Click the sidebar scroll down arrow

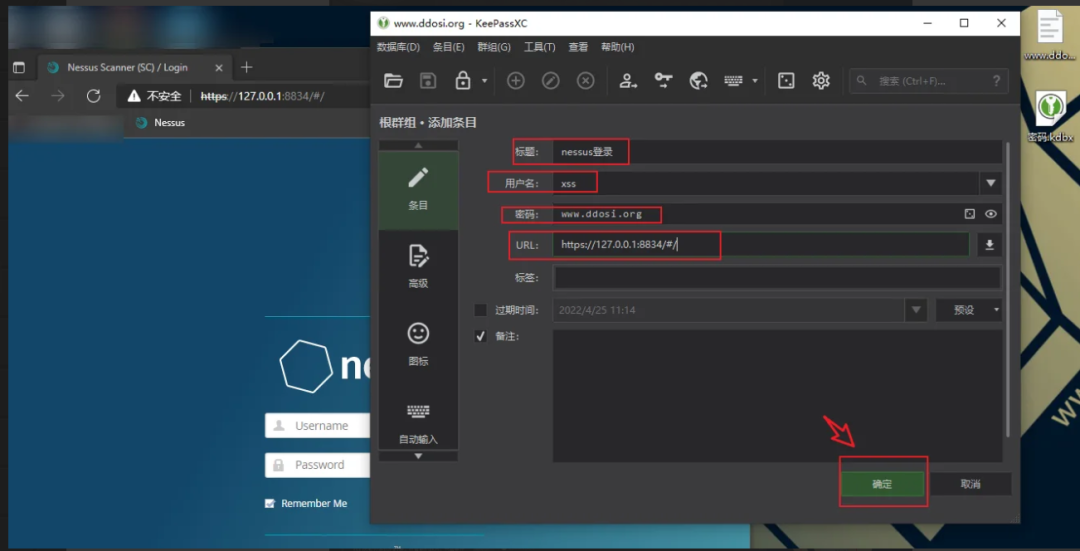(418, 456)
